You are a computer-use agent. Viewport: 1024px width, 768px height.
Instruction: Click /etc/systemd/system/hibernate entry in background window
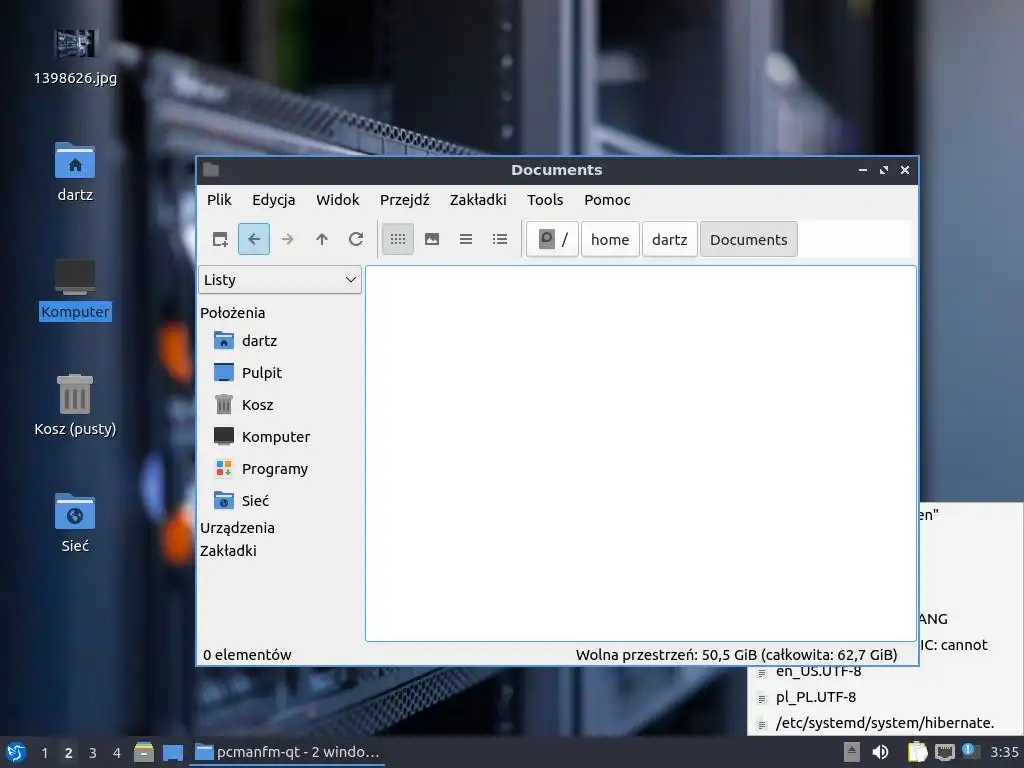pyautogui.click(x=884, y=723)
